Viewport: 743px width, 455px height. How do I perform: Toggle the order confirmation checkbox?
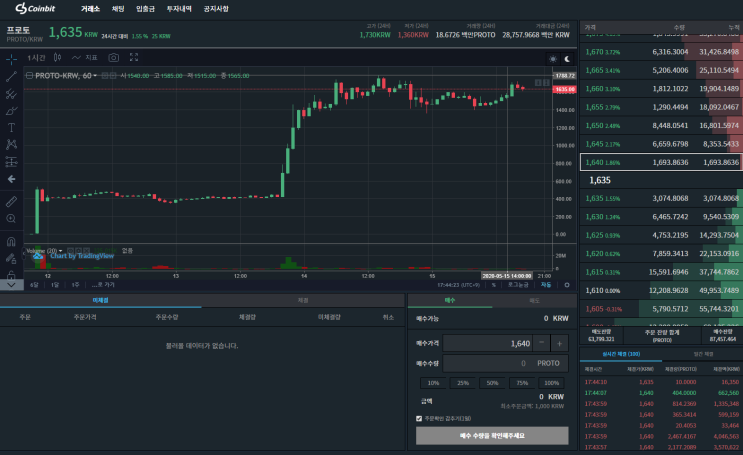[419, 419]
